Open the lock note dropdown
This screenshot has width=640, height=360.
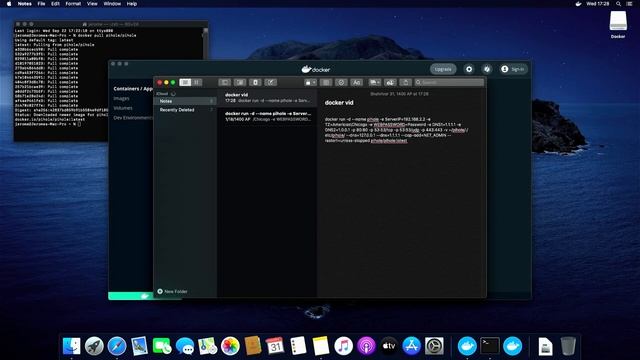(310, 82)
